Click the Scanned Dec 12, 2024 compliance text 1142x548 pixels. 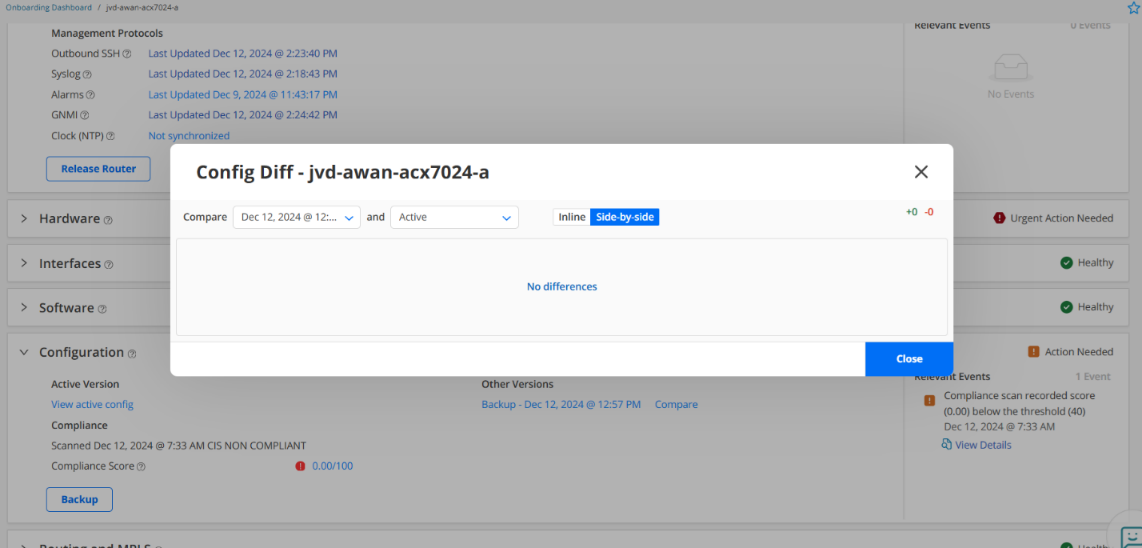pos(178,445)
